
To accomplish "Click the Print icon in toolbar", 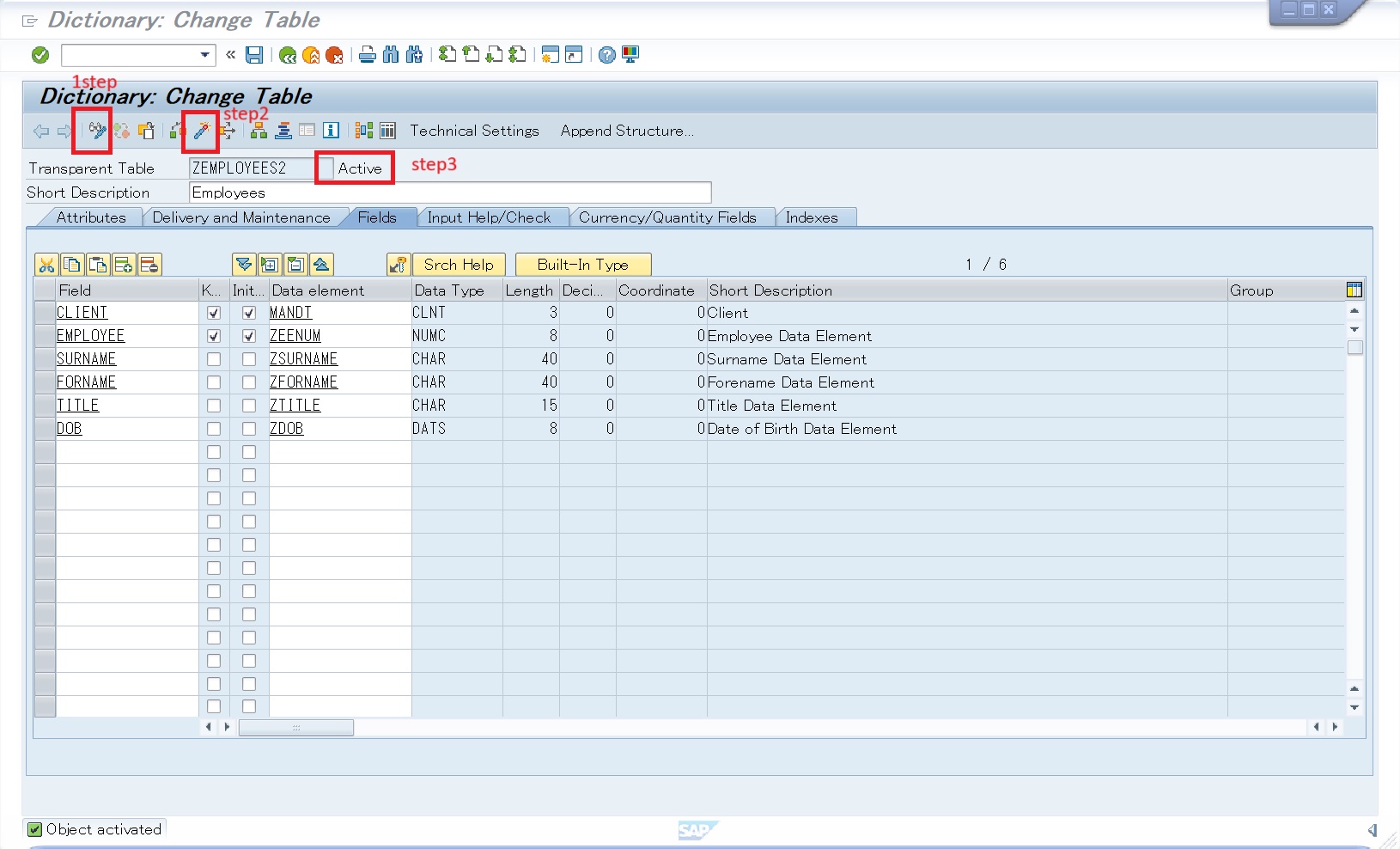I will [367, 55].
